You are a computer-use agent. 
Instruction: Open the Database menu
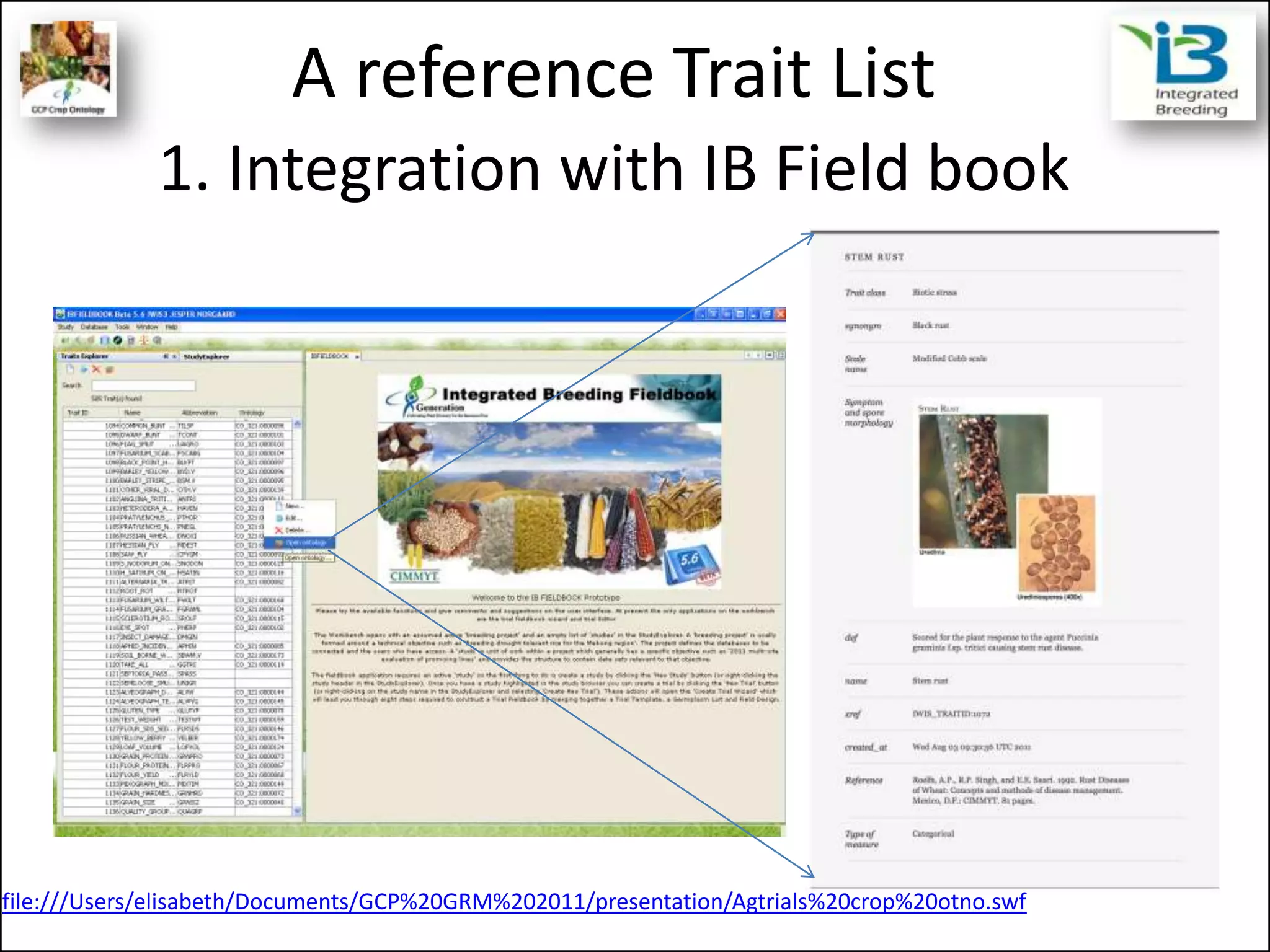click(94, 327)
